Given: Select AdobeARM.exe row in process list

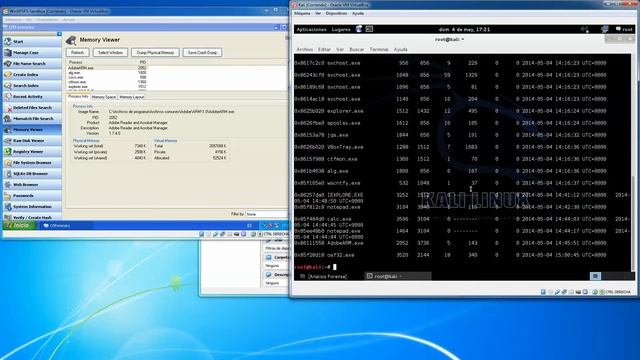Looking at the screenshot, I should pyautogui.click(x=107, y=68).
